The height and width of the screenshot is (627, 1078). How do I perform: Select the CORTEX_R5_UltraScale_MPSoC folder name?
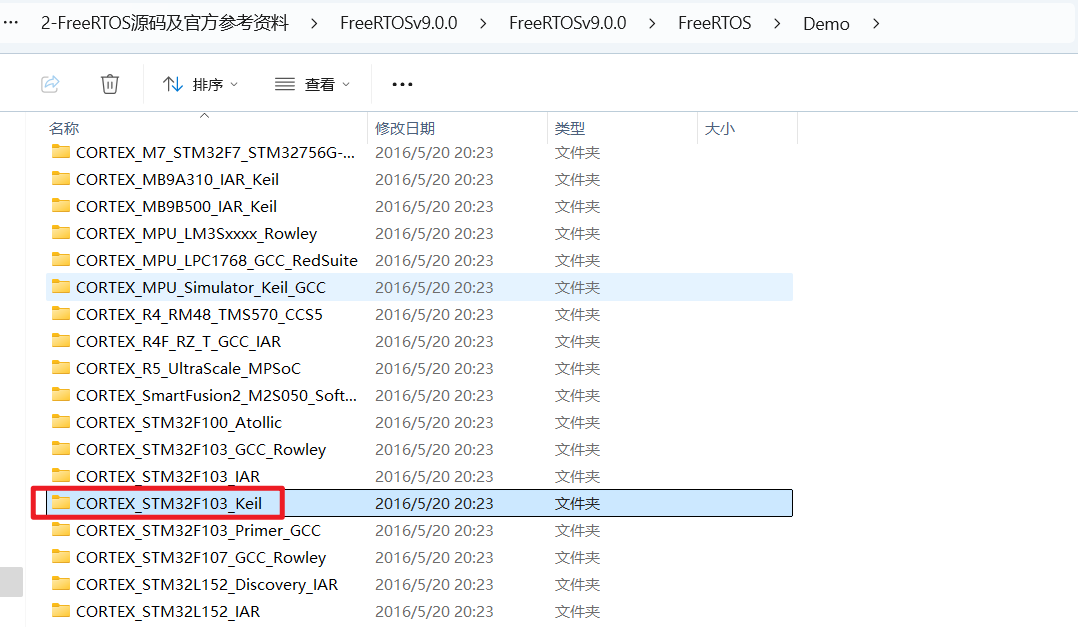tap(188, 368)
